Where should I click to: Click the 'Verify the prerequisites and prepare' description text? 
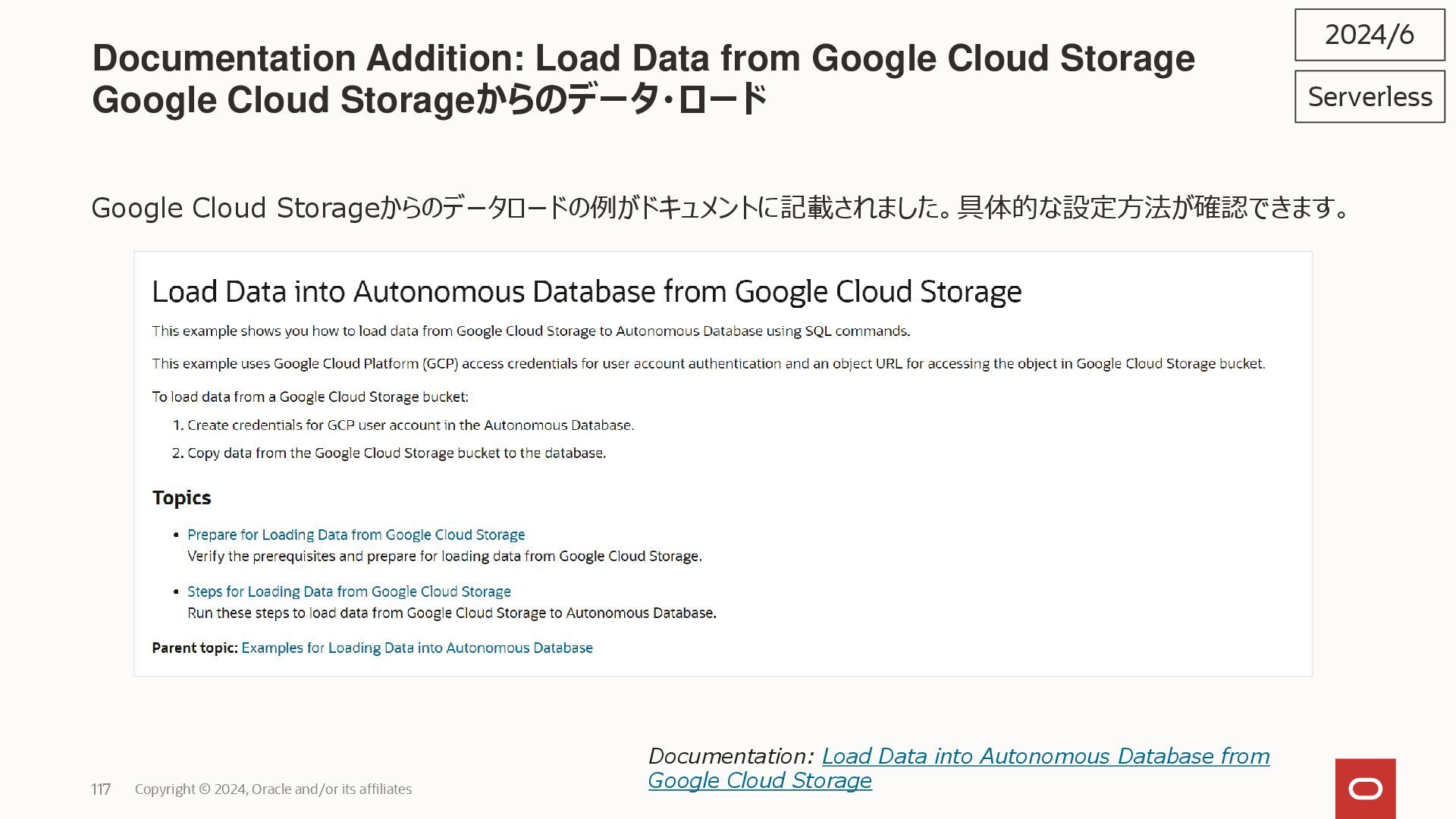point(444,557)
